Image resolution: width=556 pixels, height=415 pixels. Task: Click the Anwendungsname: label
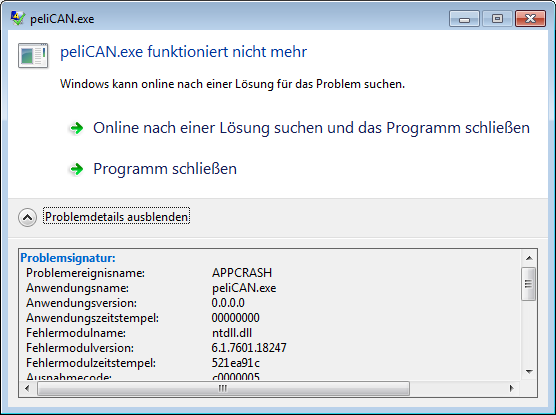point(77,288)
